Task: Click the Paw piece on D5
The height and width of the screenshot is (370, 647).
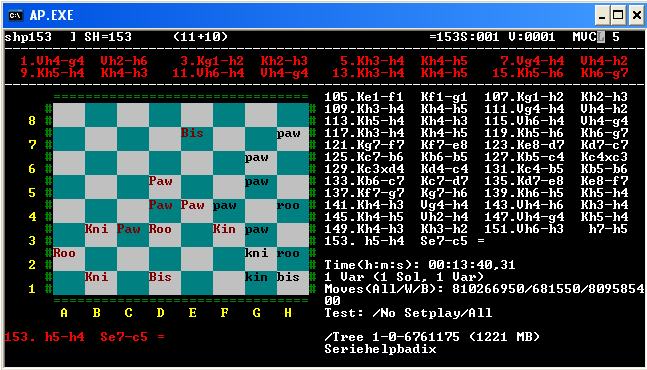Action: click(x=161, y=181)
